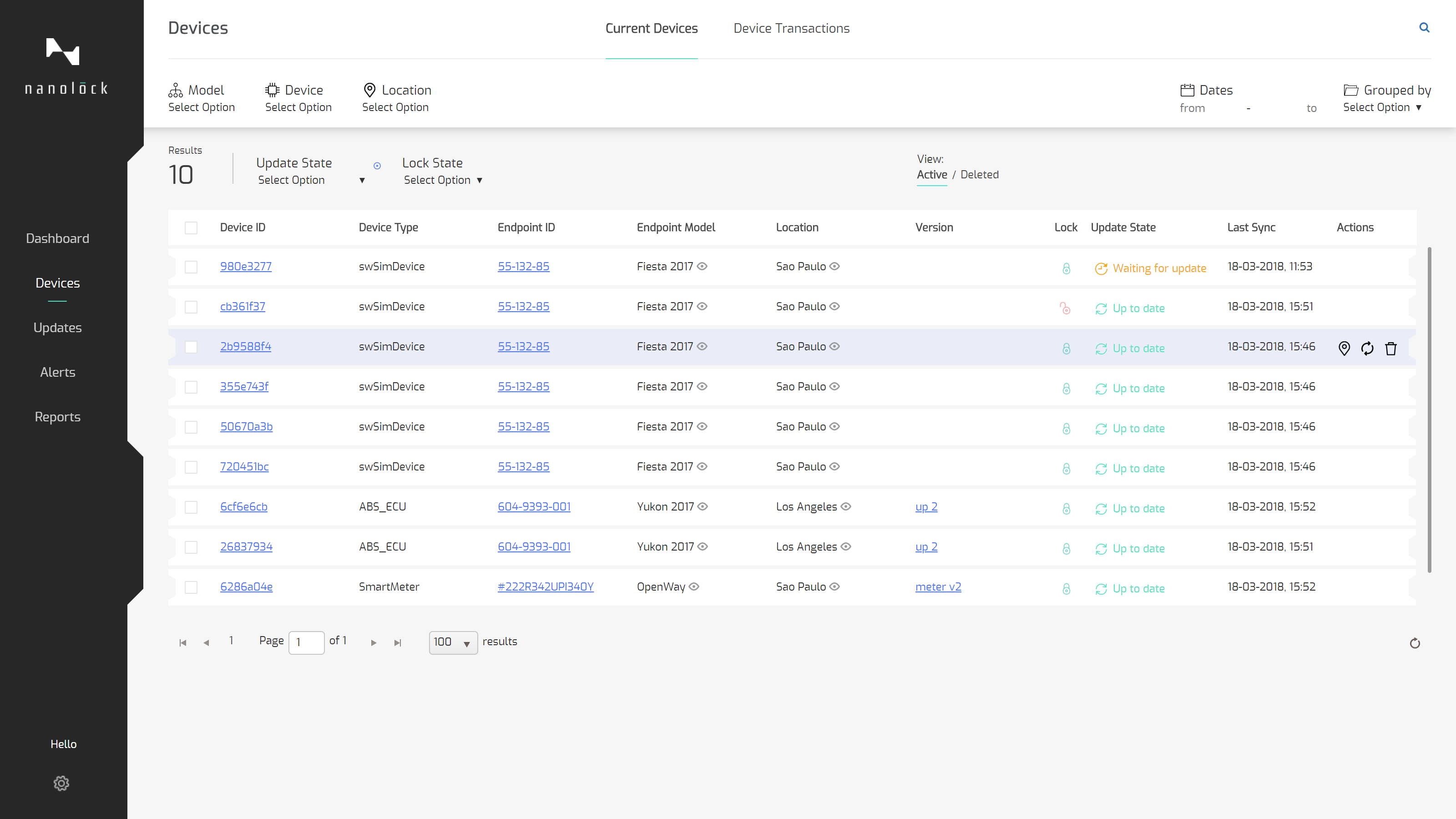Open the search magnifier icon
1456x819 pixels.
(1424, 28)
